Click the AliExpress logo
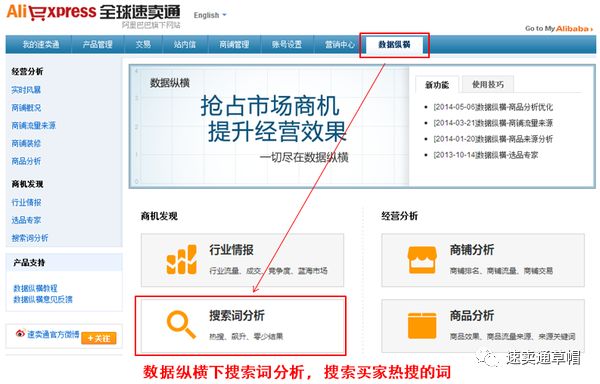Screen dimensions: 600x384 [93, 13]
